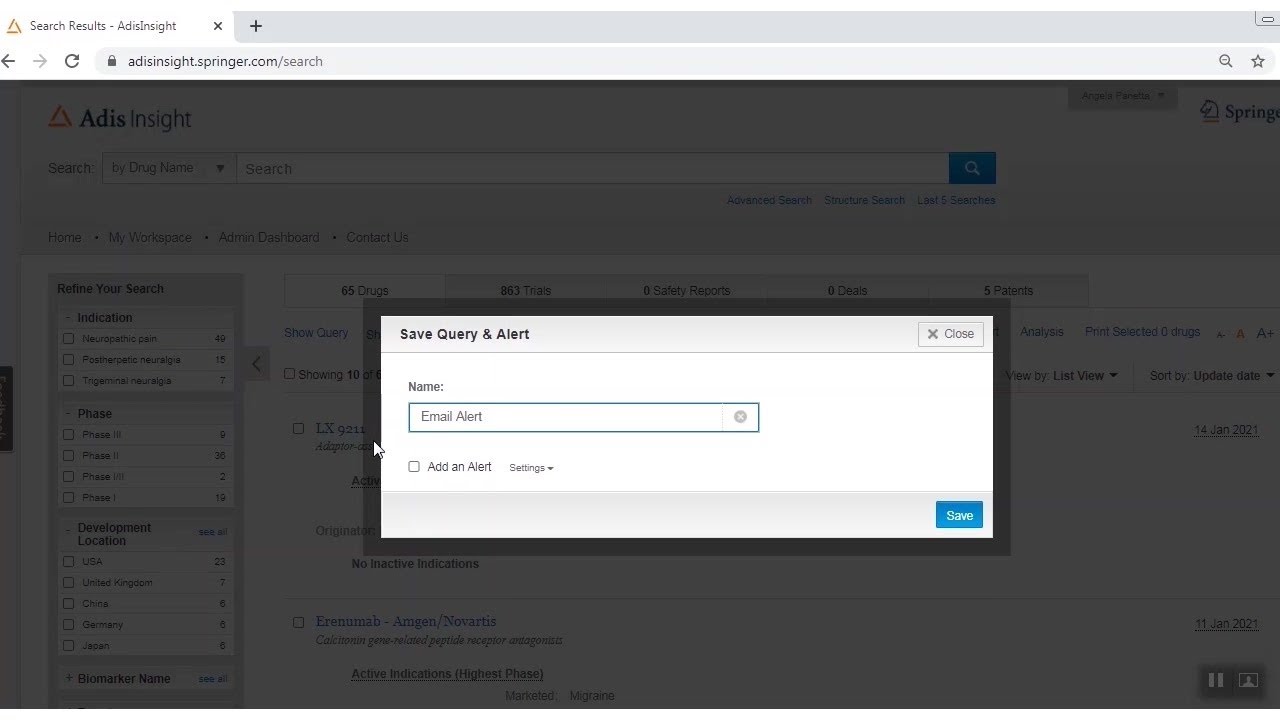Check the Germany location filter
1280x720 pixels.
[68, 625]
